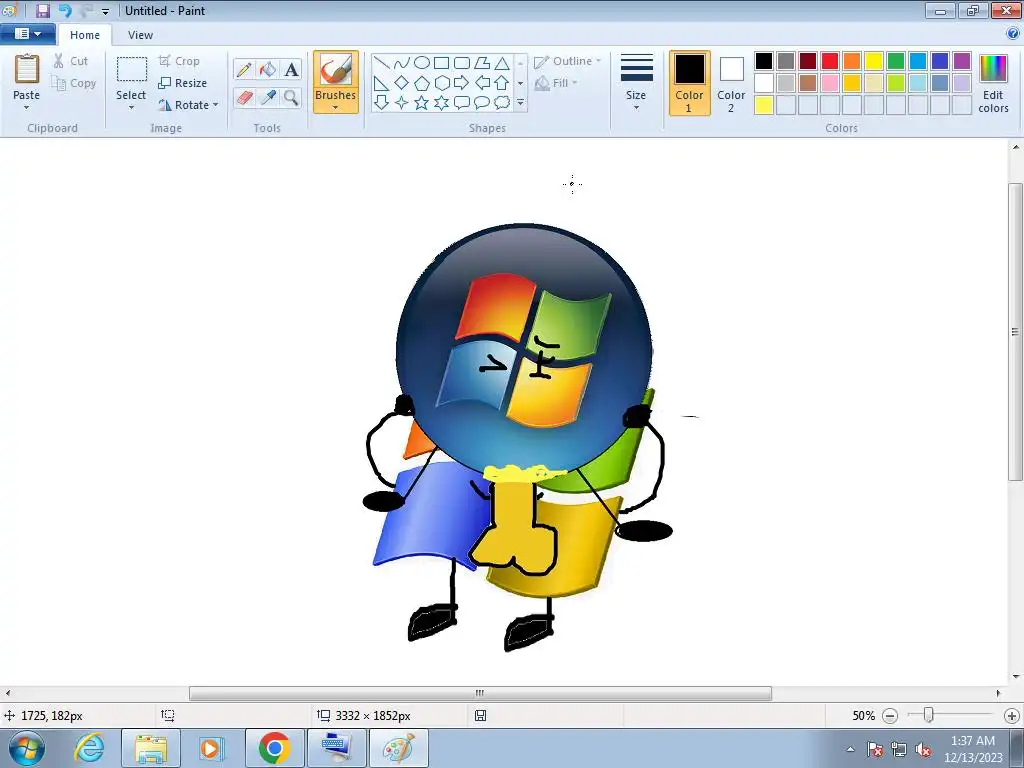Choose the Six-point star shape

(441, 103)
